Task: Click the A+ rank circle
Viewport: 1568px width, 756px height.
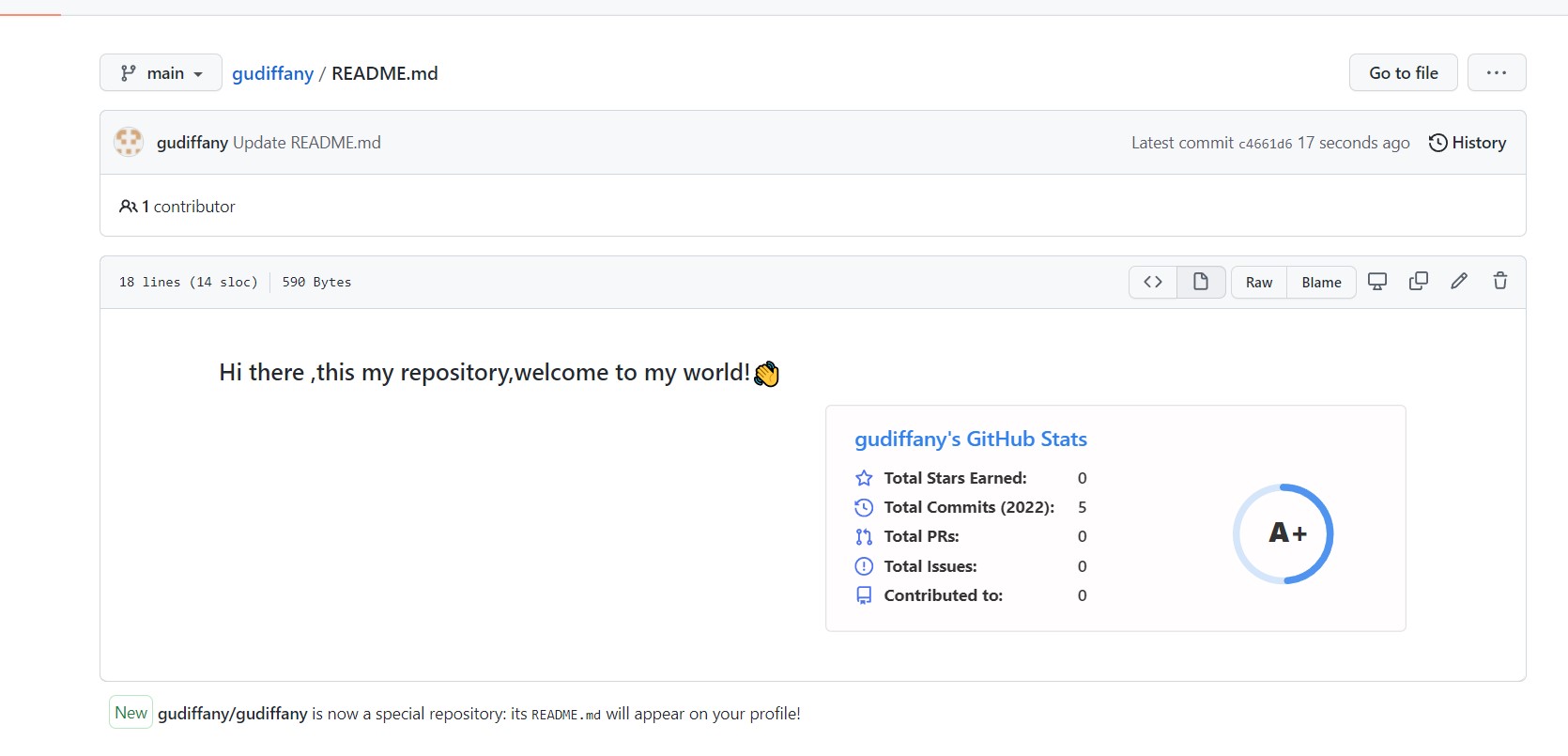Action: click(x=1284, y=533)
